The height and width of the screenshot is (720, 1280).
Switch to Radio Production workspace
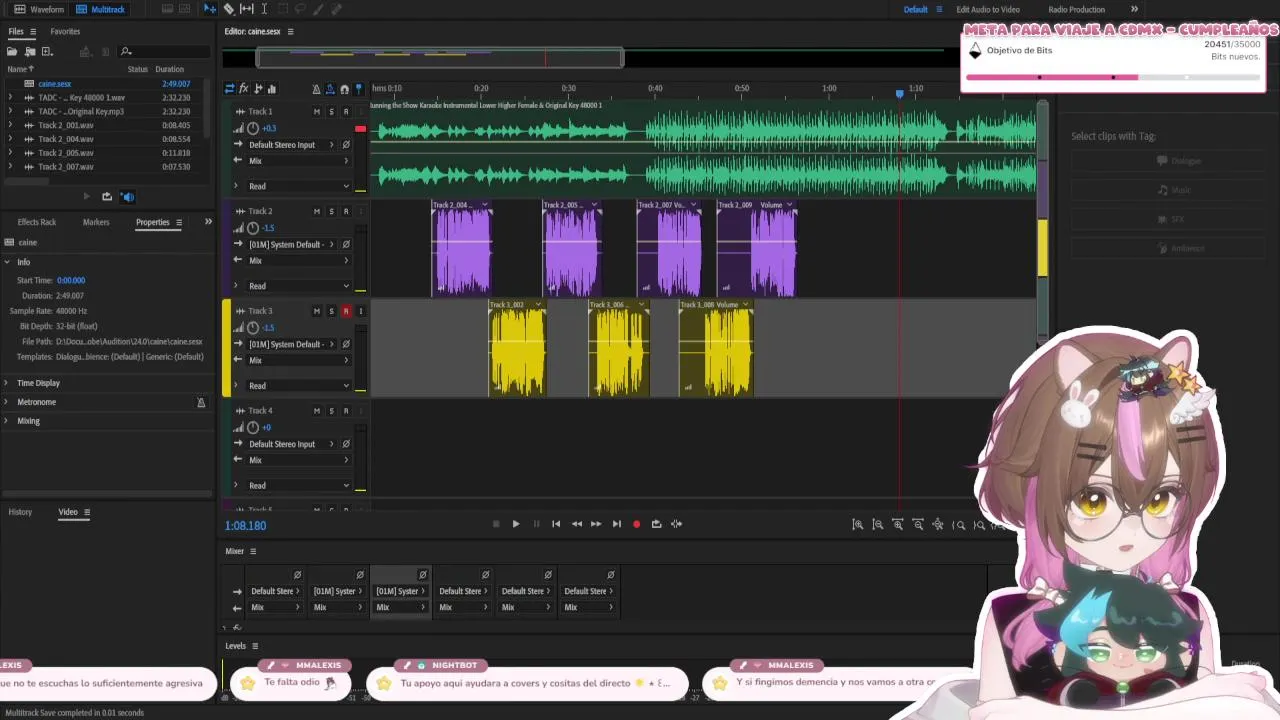pyautogui.click(x=1076, y=9)
